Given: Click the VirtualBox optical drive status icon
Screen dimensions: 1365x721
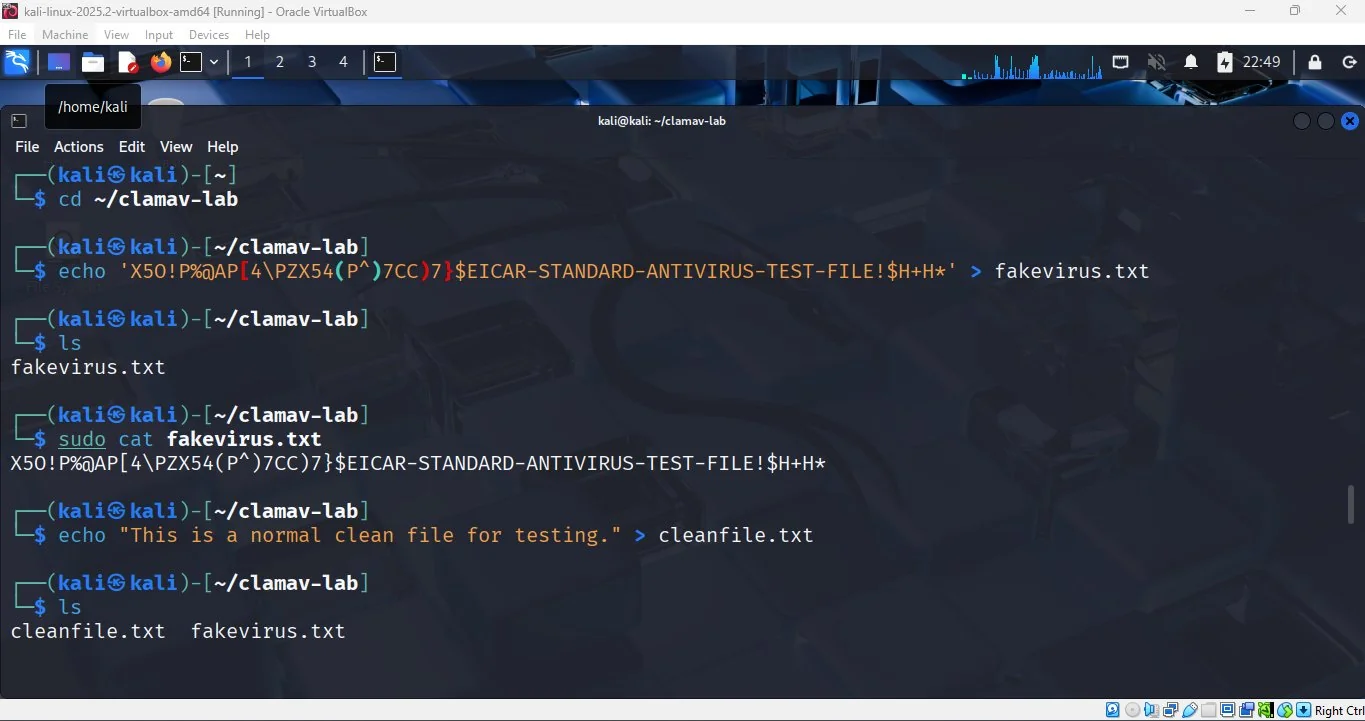Looking at the screenshot, I should click(x=1132, y=710).
